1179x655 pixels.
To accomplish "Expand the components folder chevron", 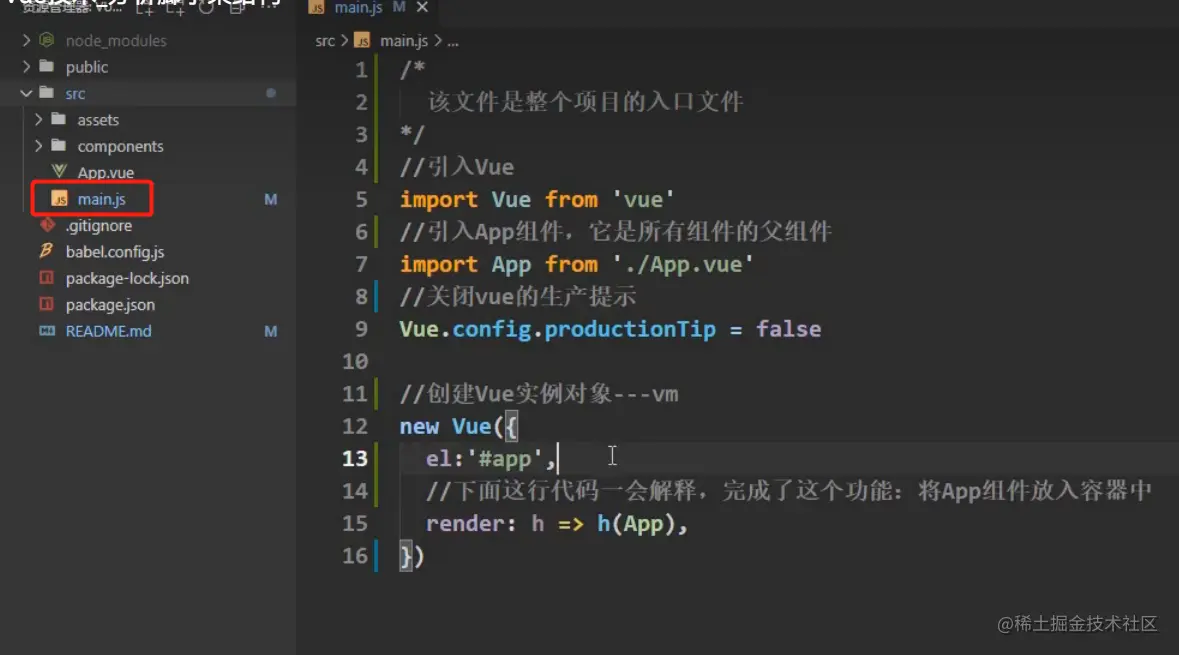I will point(38,146).
